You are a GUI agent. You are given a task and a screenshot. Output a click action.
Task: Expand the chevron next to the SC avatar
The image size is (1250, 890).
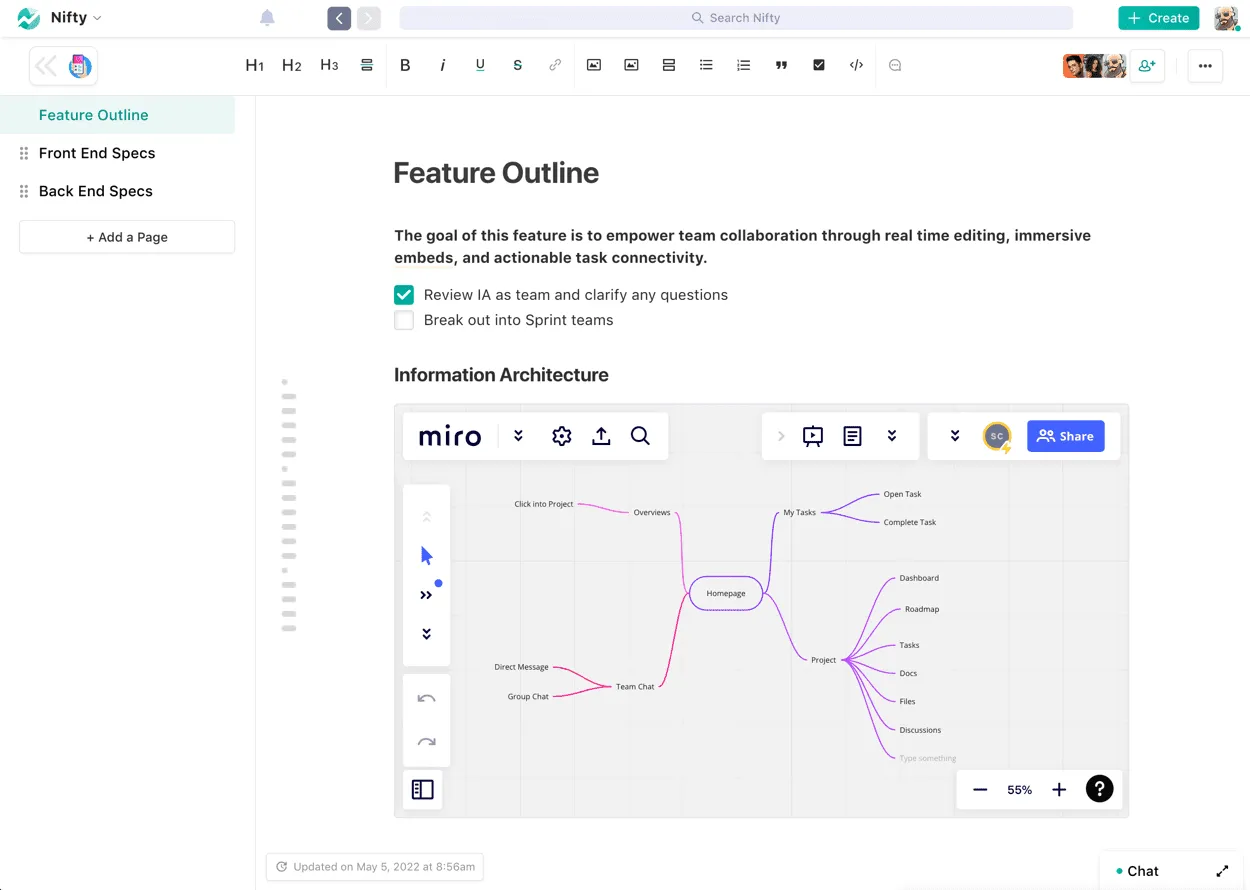coord(954,436)
